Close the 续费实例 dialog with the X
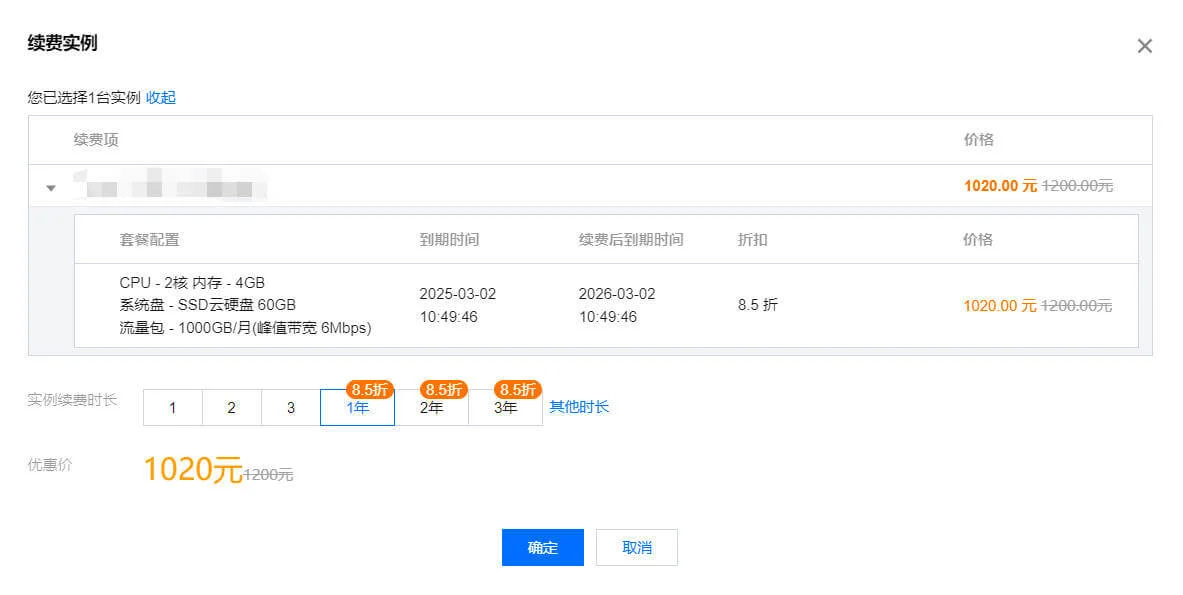Screen dimensions: 1183x595 pyautogui.click(x=1145, y=46)
